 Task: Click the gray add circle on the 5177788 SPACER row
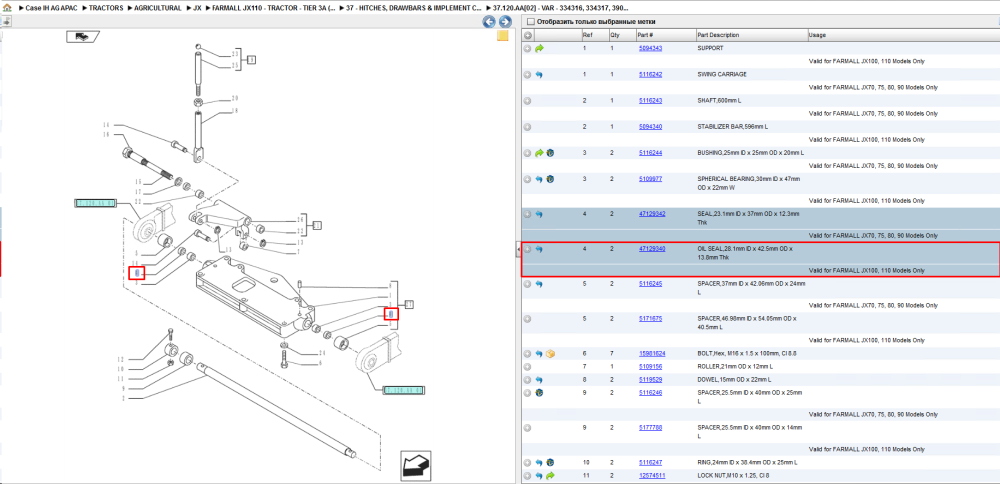527,428
